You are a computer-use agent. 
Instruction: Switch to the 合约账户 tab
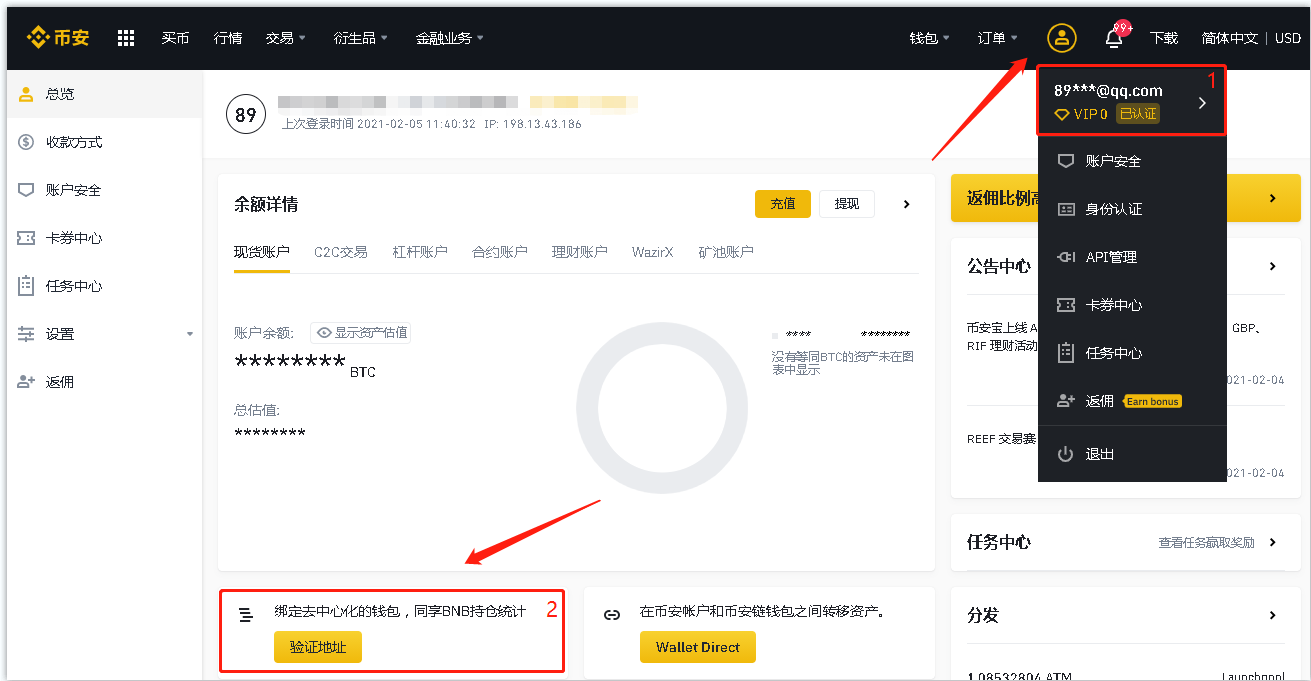pos(500,252)
